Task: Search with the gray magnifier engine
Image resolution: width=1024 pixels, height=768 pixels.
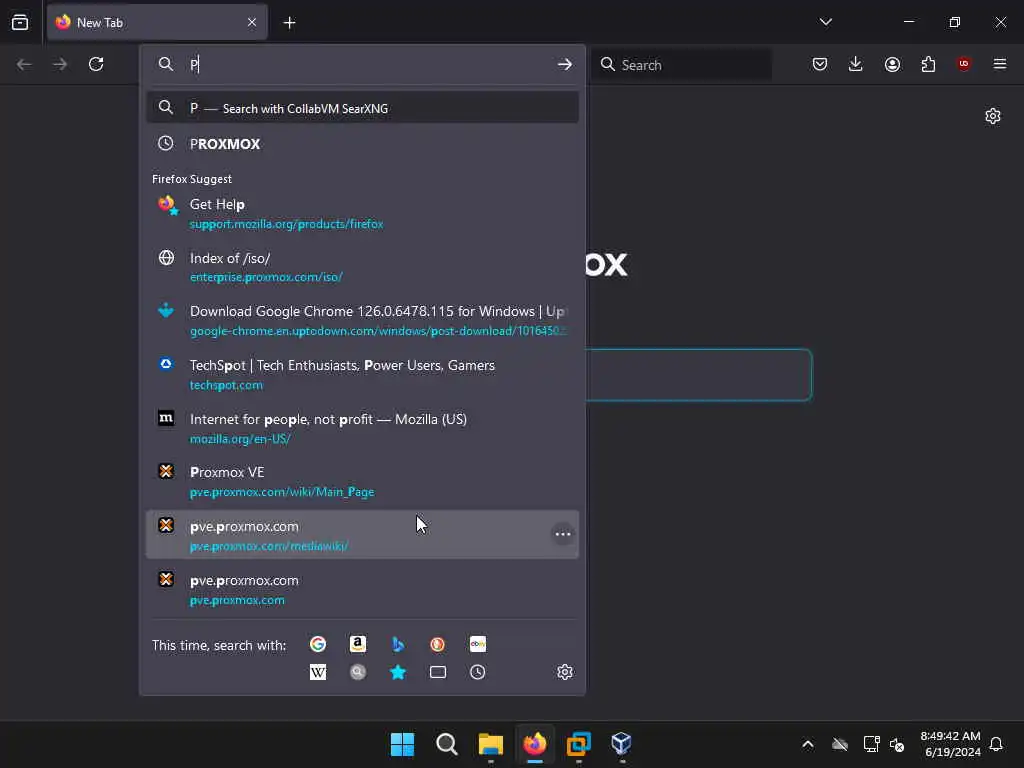Action: coord(358,672)
